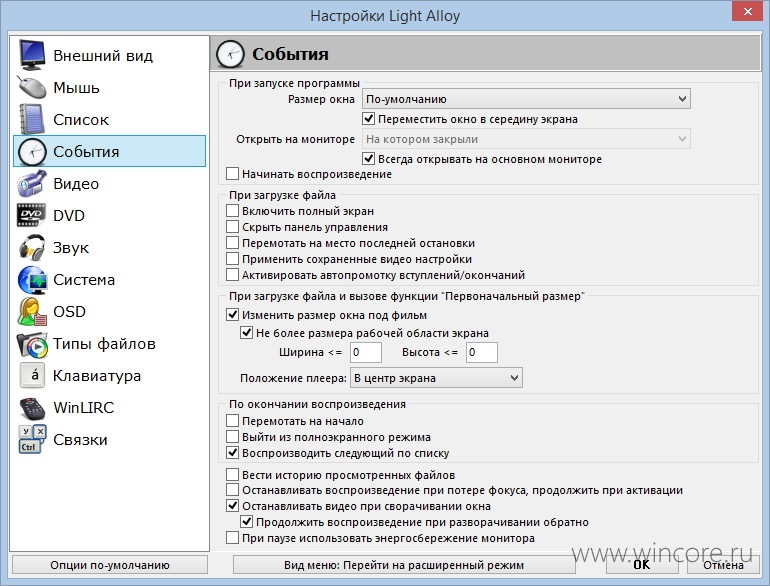The image size is (770, 586).
Task: Click the globe monitor icon for Система
Action: [x=32, y=279]
